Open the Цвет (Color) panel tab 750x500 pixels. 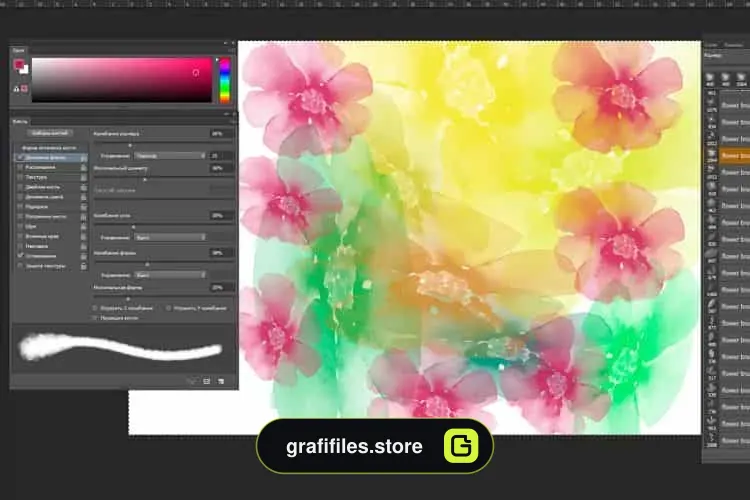click(18, 50)
